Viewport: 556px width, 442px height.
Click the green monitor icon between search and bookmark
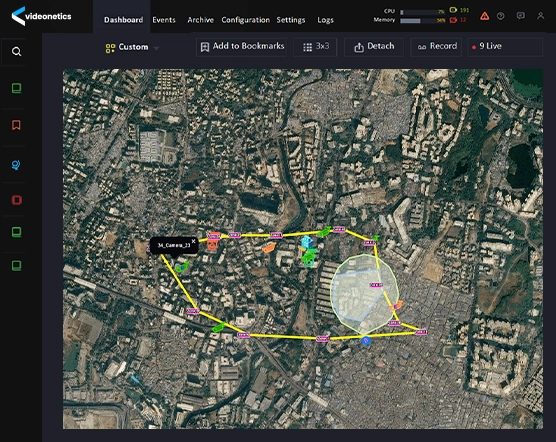(16, 88)
